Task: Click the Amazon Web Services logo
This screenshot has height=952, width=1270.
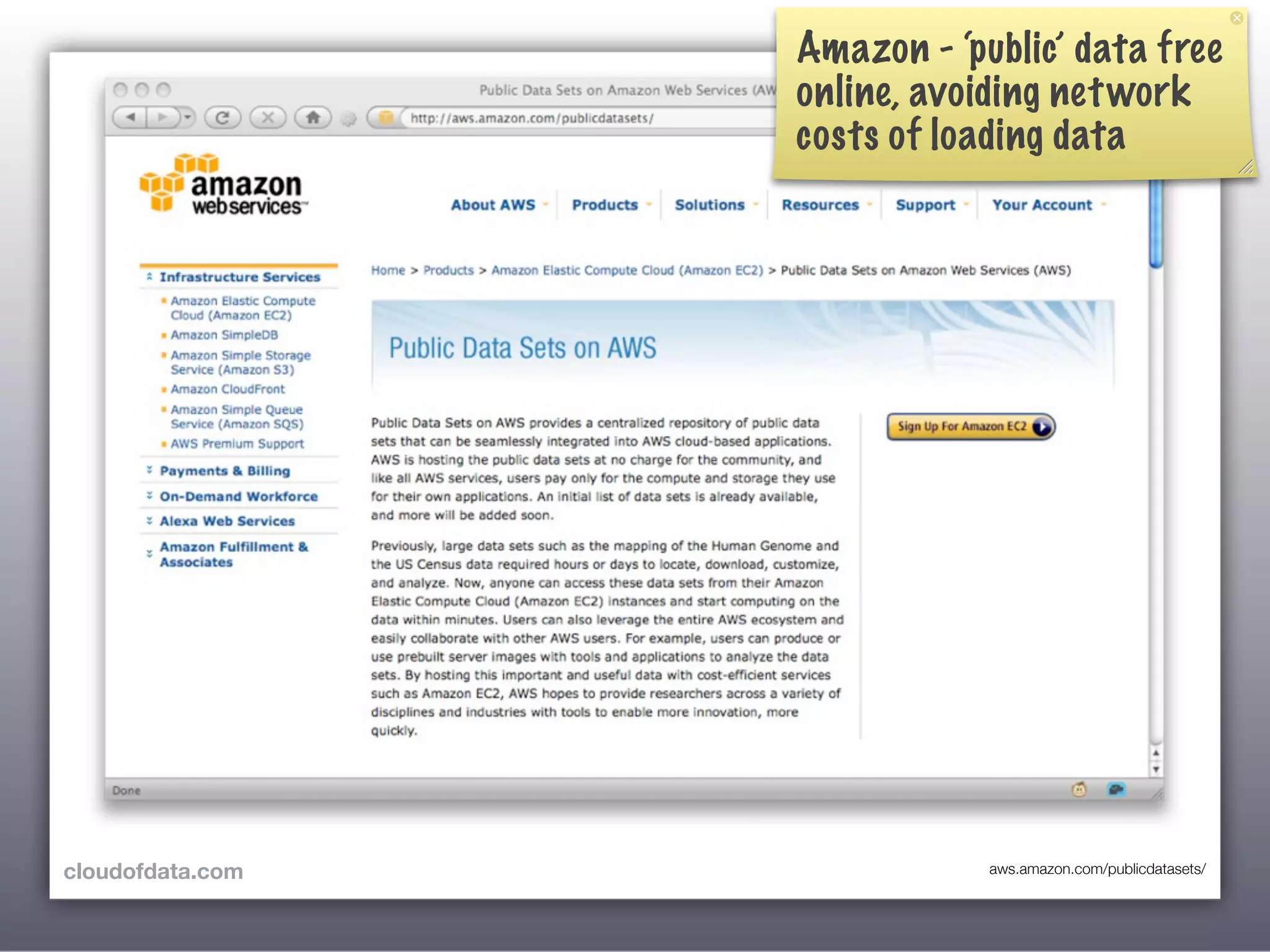Action: (223, 185)
